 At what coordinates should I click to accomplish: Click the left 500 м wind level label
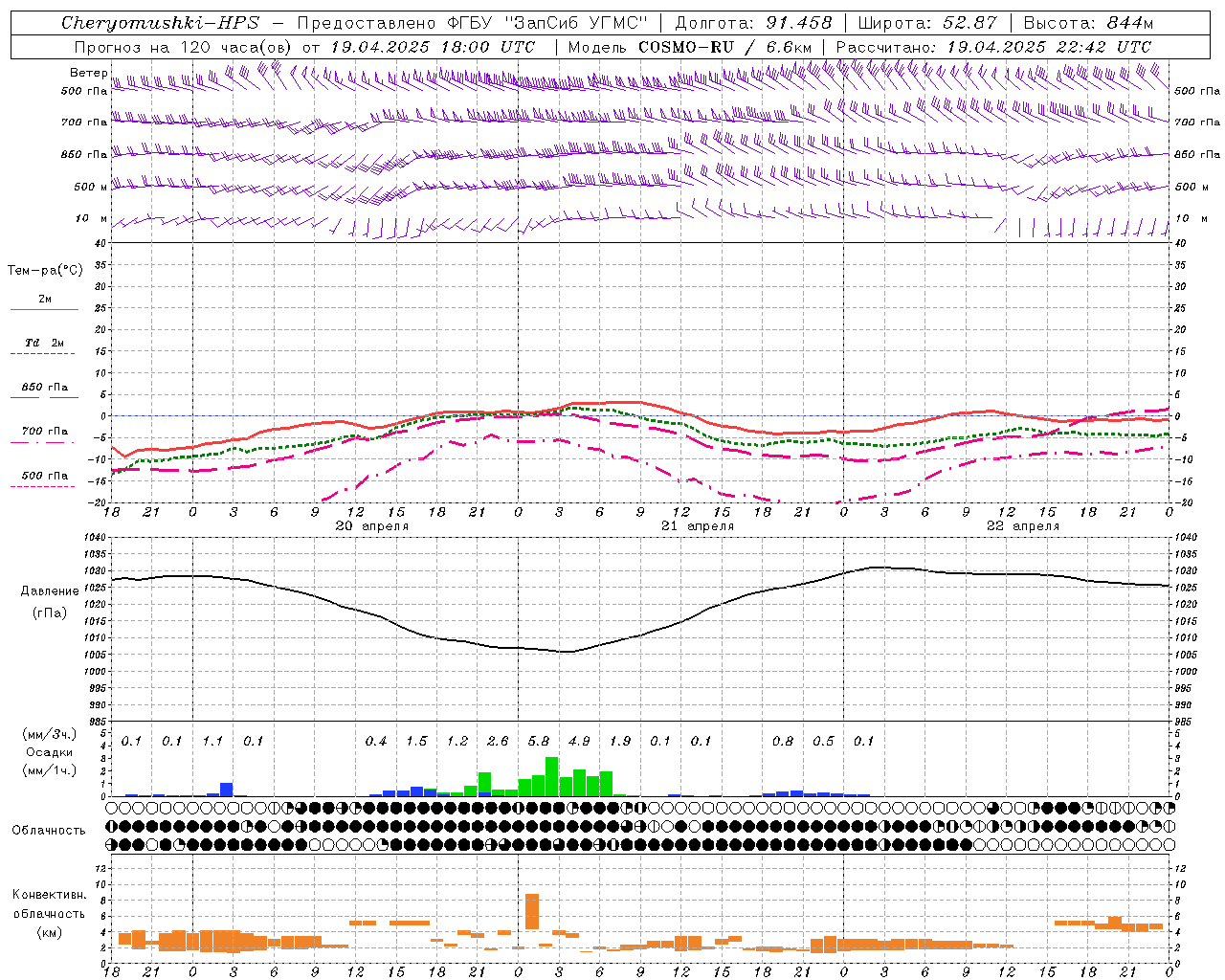[x=91, y=188]
